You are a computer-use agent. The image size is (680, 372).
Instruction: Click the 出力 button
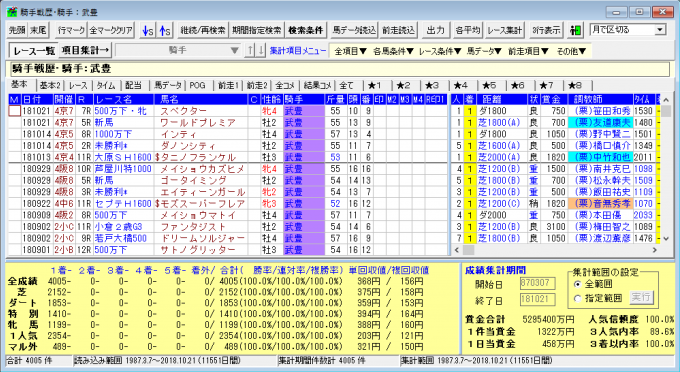[435, 30]
